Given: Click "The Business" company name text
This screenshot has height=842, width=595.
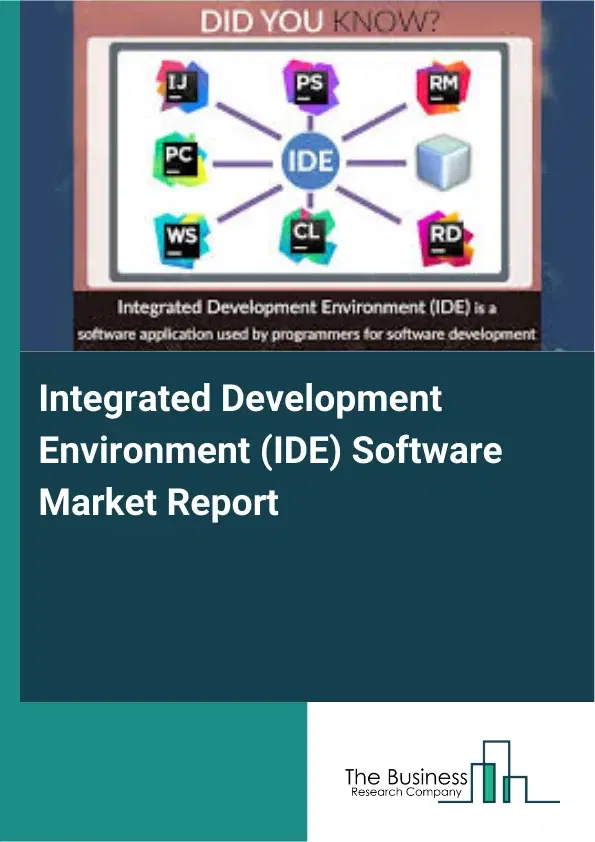Looking at the screenshot, I should (x=406, y=776).
